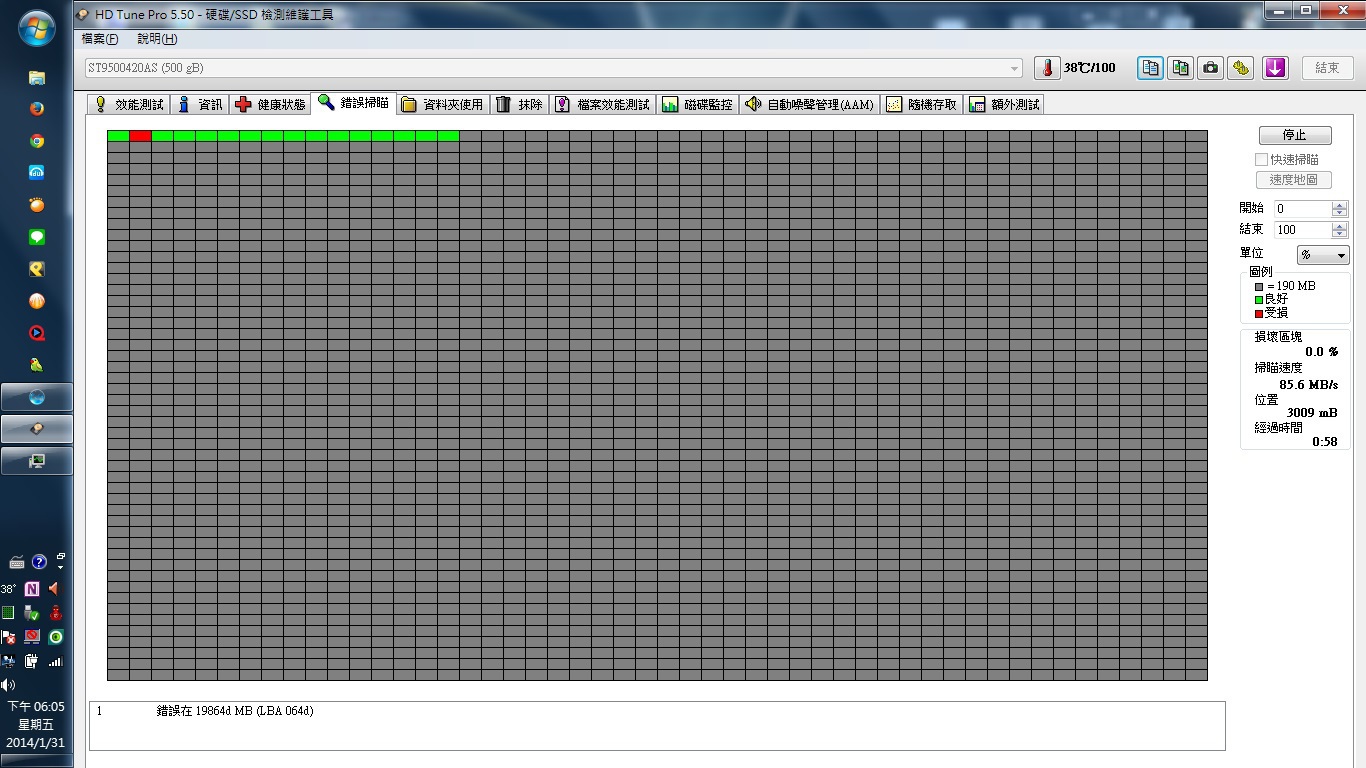
Task: Open Windows Explorer from taskbar
Action: click(x=37, y=77)
